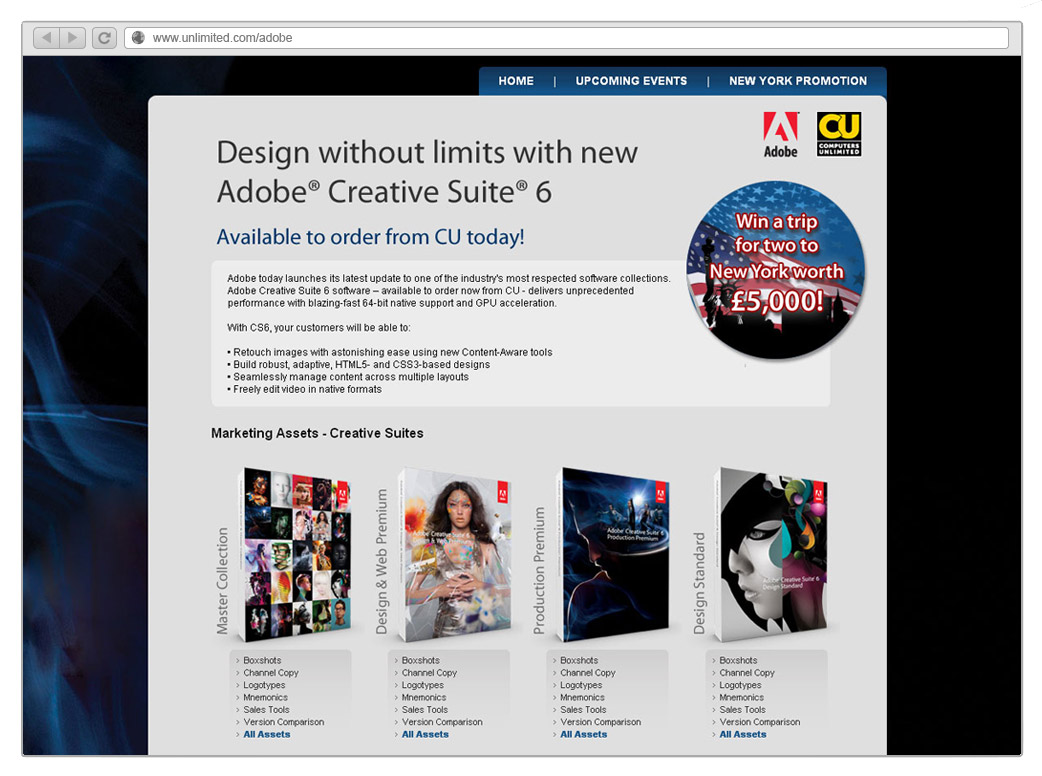Open All Assets under Master Collection
This screenshot has height=776, width=1042.
266,735
